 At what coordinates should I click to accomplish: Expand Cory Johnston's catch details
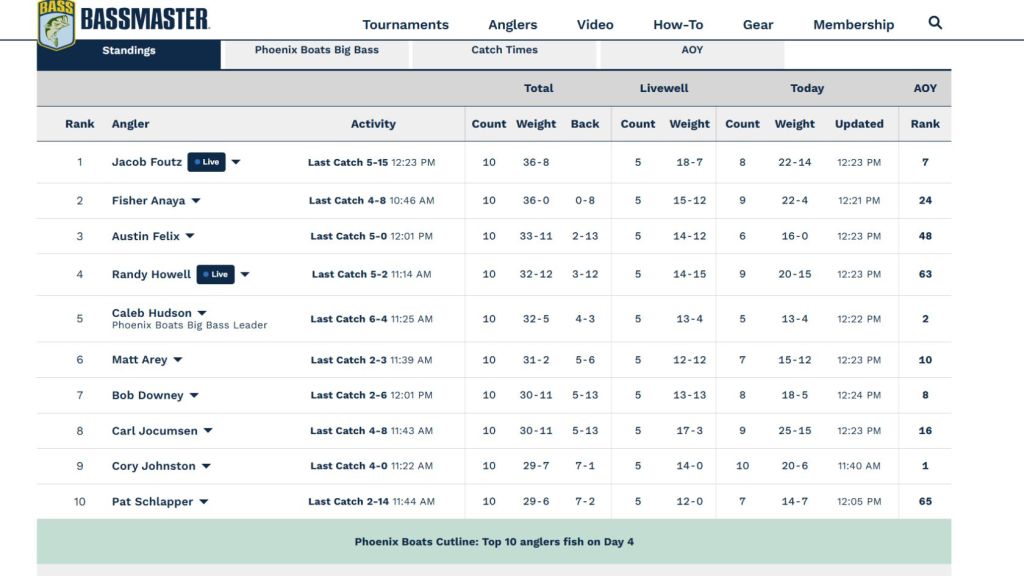click(206, 466)
